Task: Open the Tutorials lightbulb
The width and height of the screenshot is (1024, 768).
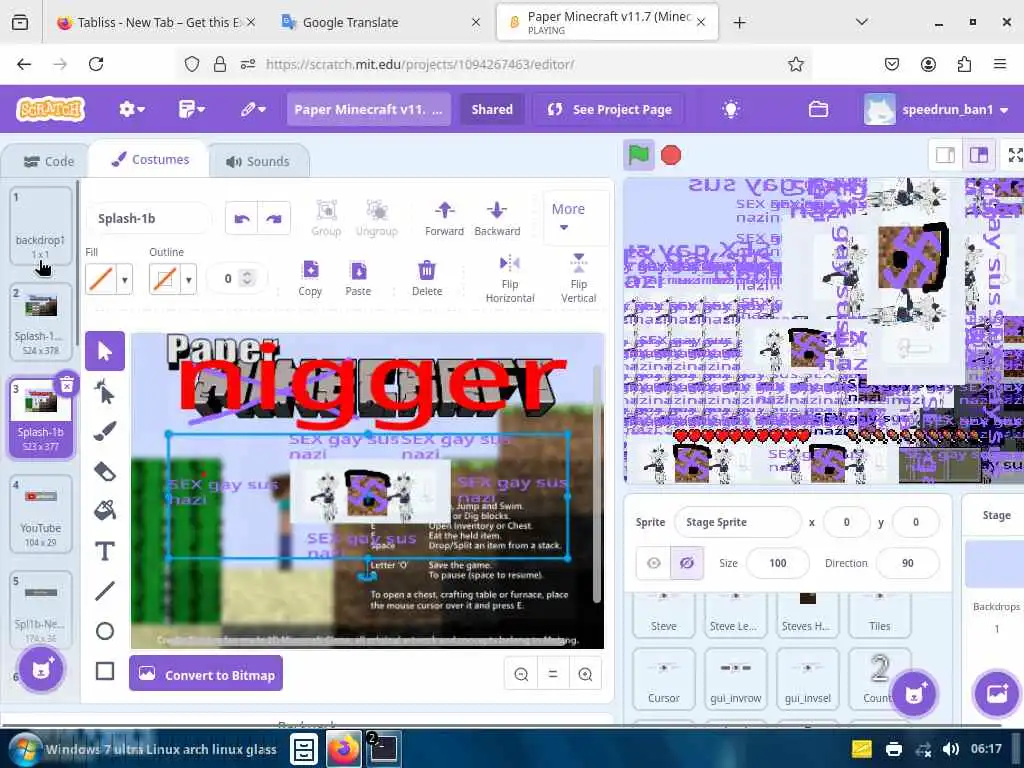Action: click(731, 109)
